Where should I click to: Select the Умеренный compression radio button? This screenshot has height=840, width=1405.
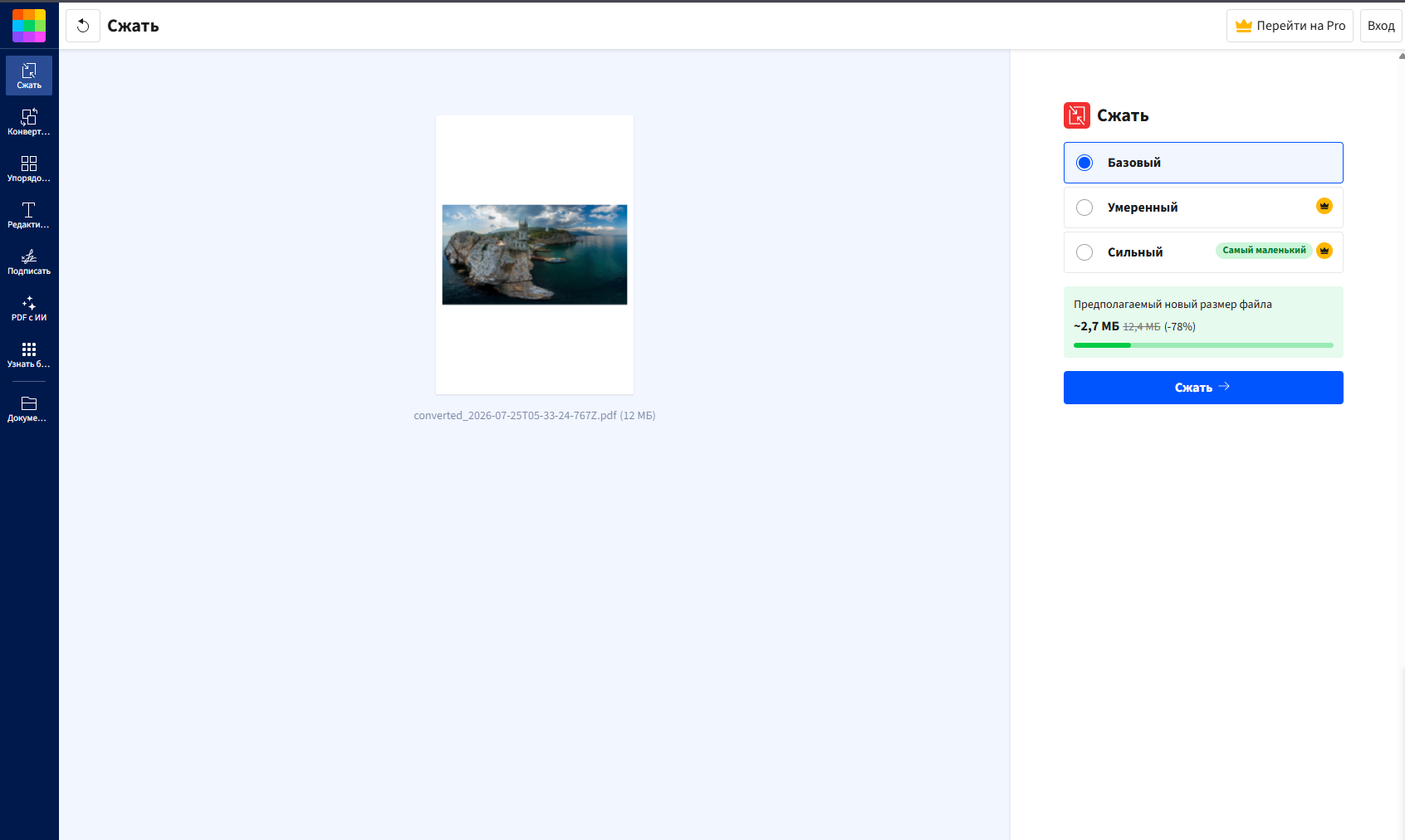1084,208
